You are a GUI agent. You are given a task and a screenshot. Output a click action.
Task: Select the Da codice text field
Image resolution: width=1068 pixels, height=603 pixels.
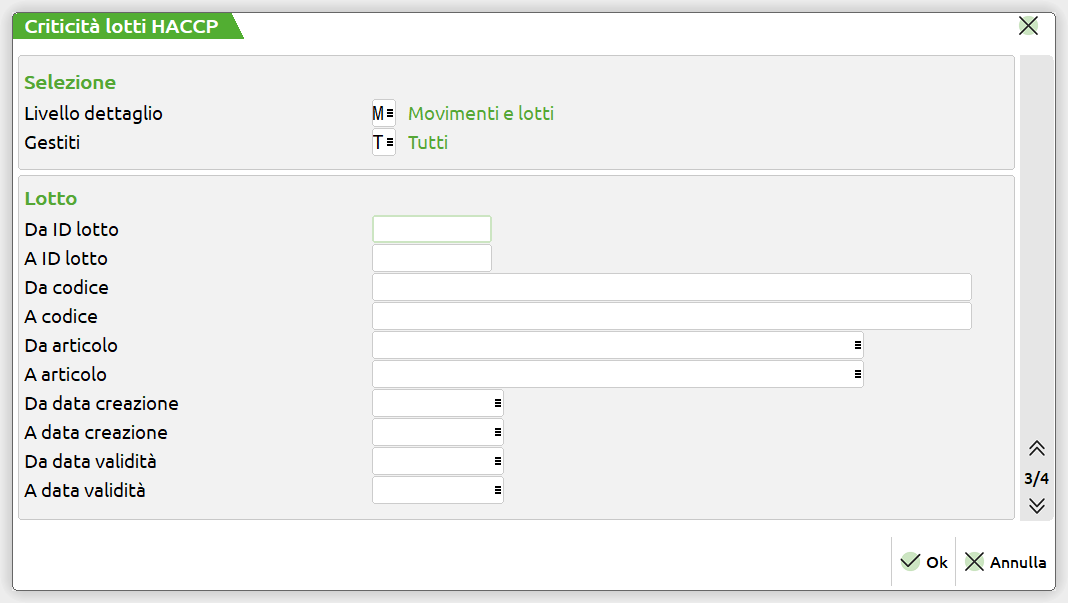click(x=671, y=287)
